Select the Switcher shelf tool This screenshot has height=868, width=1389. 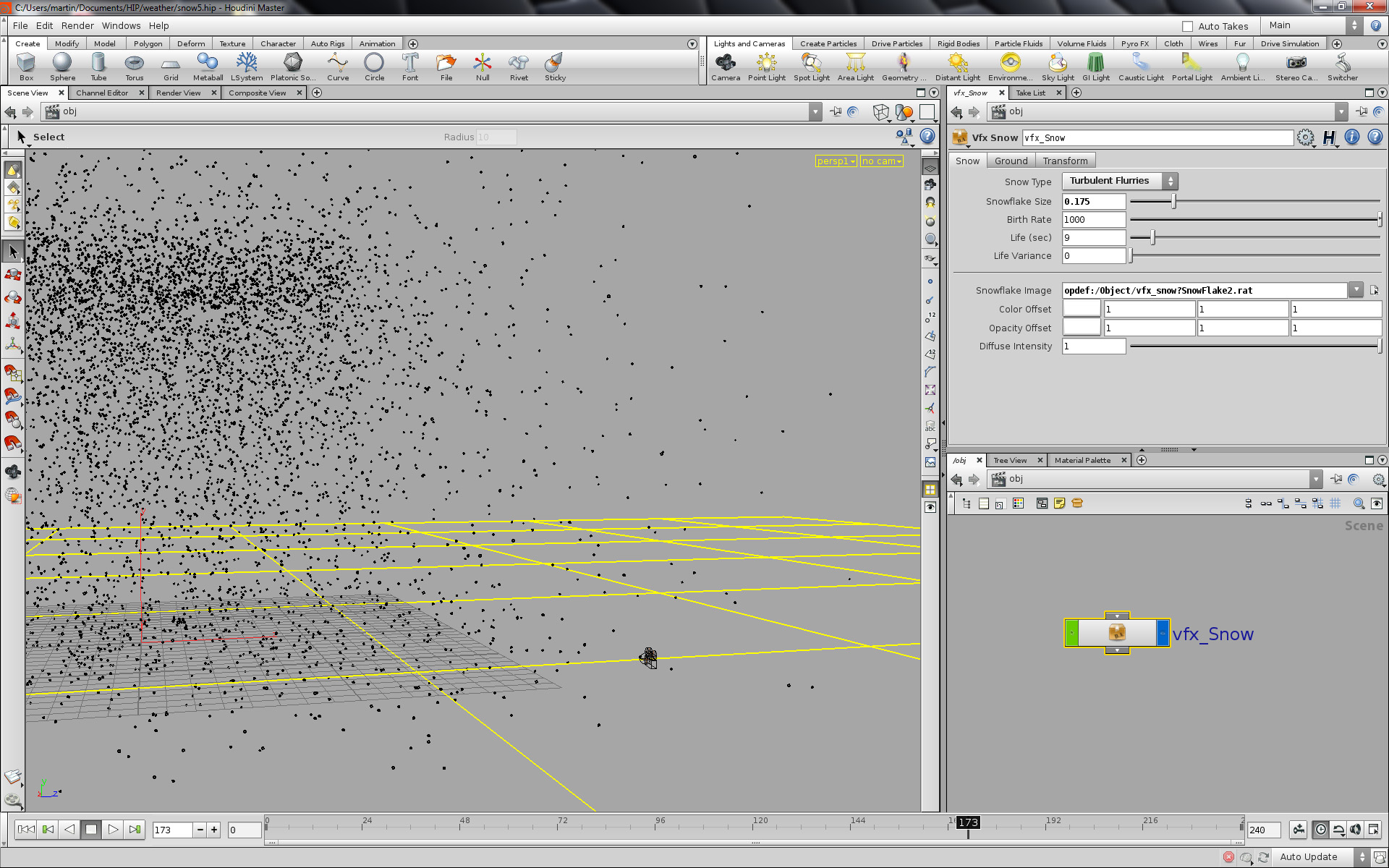click(1343, 67)
